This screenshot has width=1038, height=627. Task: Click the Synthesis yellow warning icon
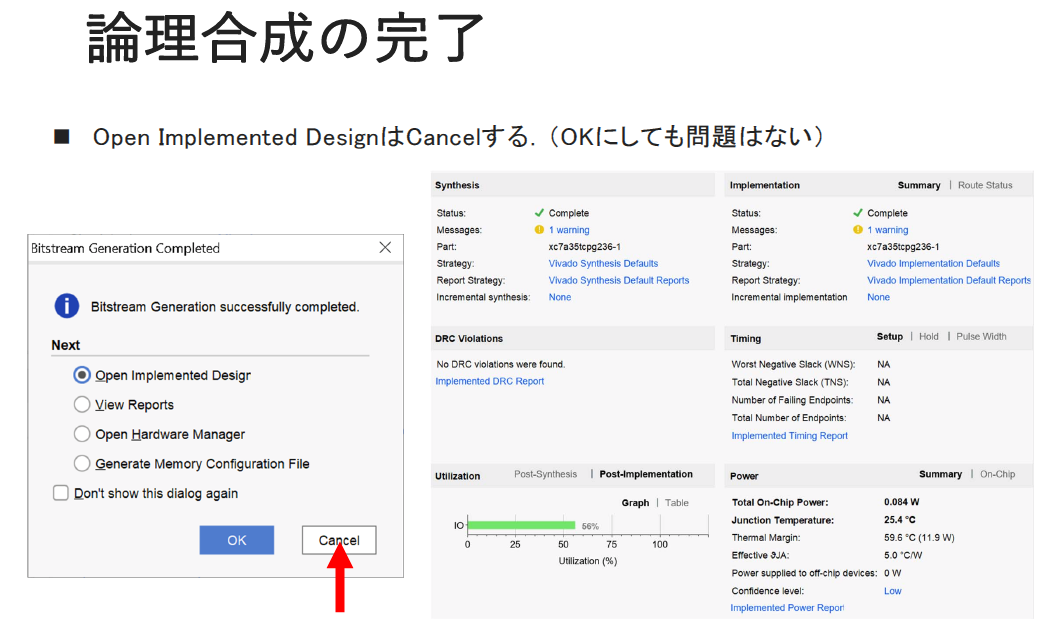coord(539,230)
